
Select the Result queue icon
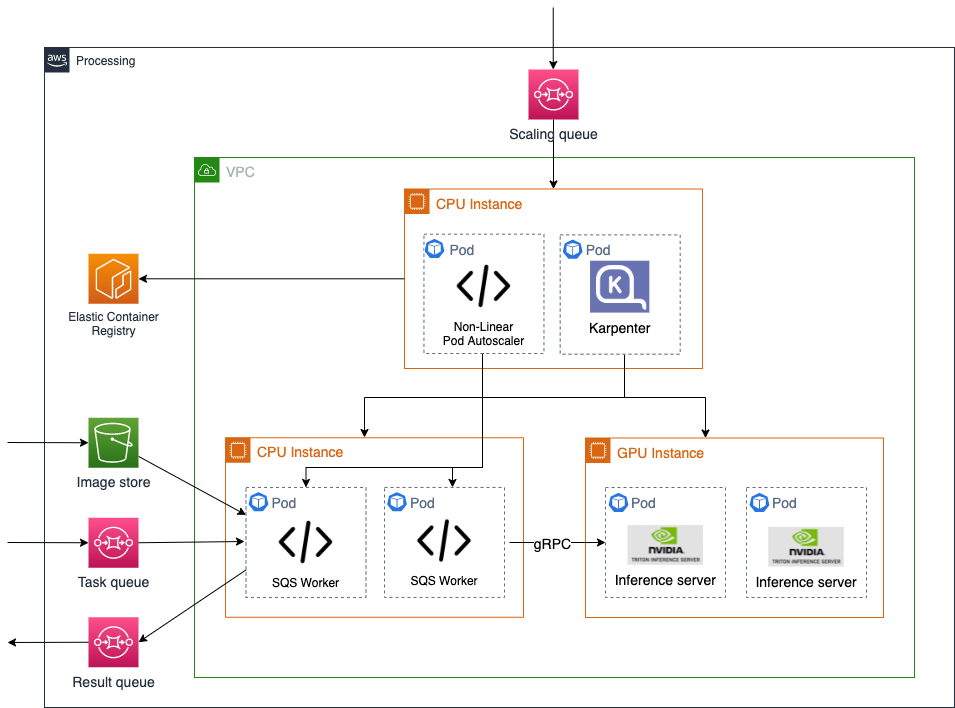pyautogui.click(x=112, y=642)
